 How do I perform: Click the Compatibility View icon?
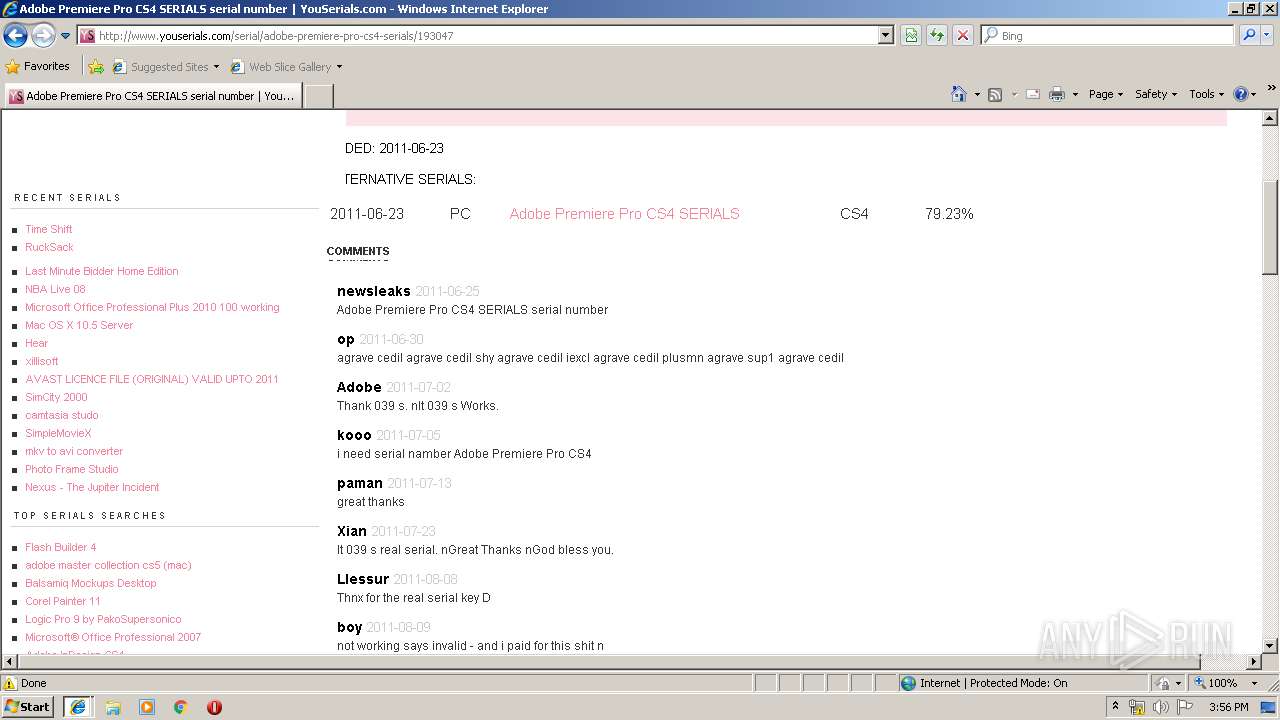coord(911,35)
